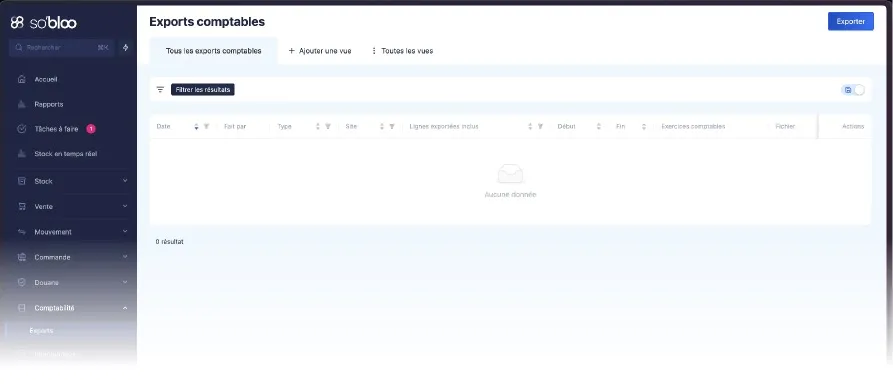This screenshot has height=387, width=893.
Task: Click the Date column filter funnel
Action: click(206, 126)
